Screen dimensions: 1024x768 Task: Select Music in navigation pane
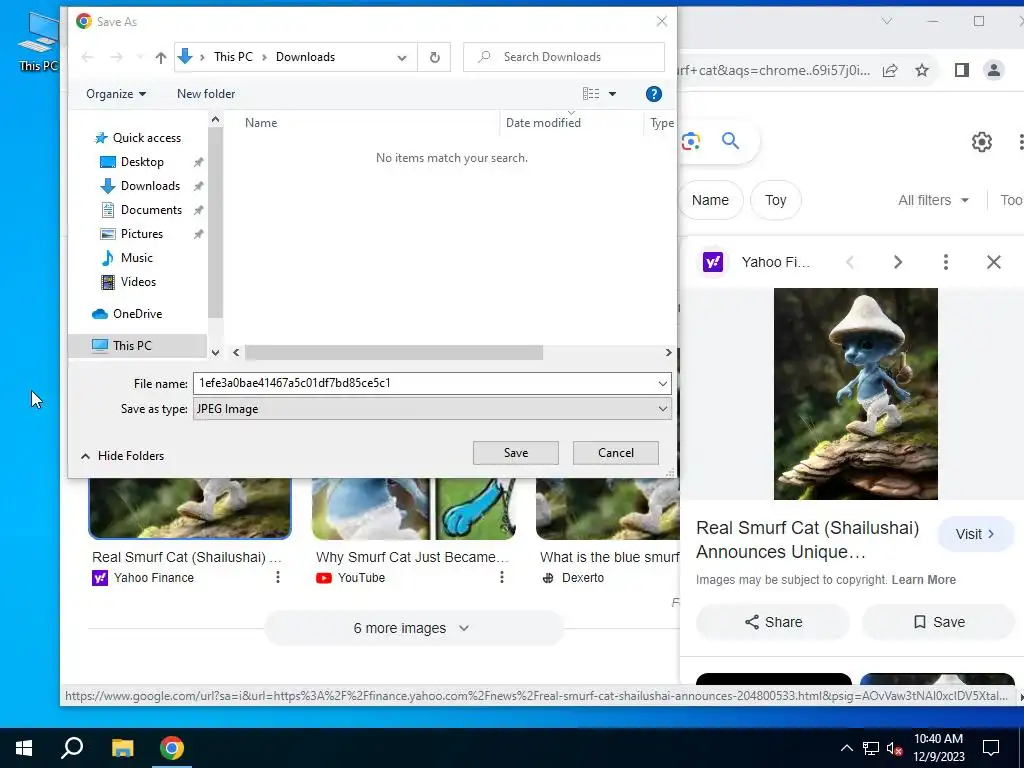pos(136,258)
